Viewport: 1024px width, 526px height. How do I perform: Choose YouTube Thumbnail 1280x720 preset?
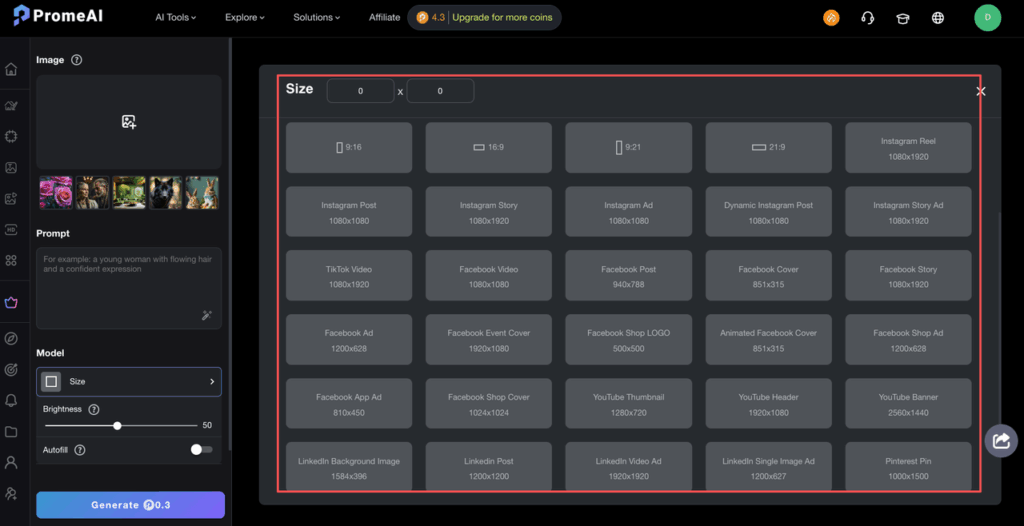pos(628,404)
